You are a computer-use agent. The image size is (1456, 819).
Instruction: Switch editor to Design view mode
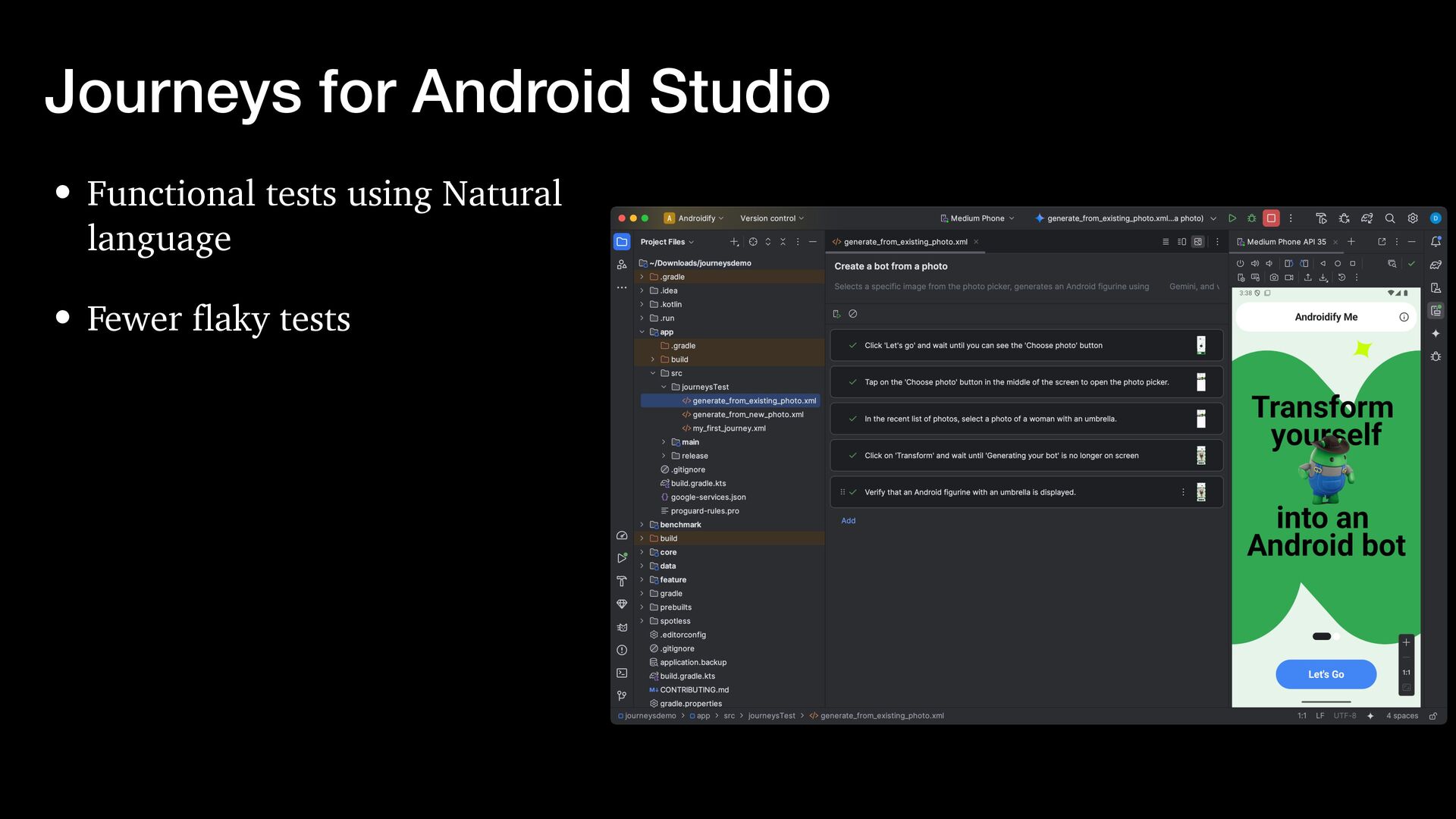[1198, 242]
